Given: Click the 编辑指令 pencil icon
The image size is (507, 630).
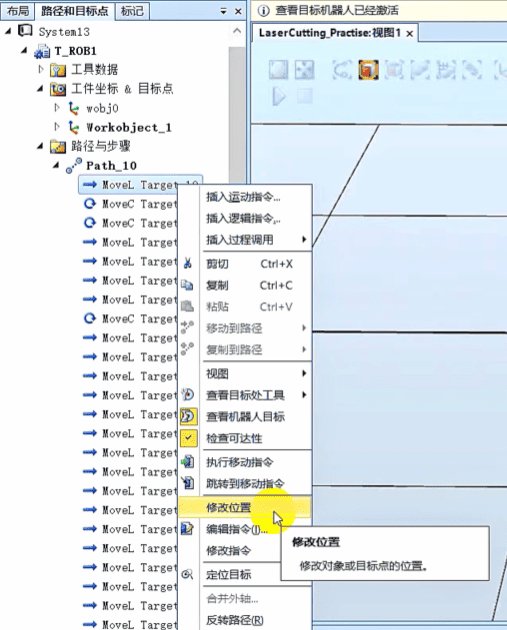Looking at the screenshot, I should pos(188,529).
